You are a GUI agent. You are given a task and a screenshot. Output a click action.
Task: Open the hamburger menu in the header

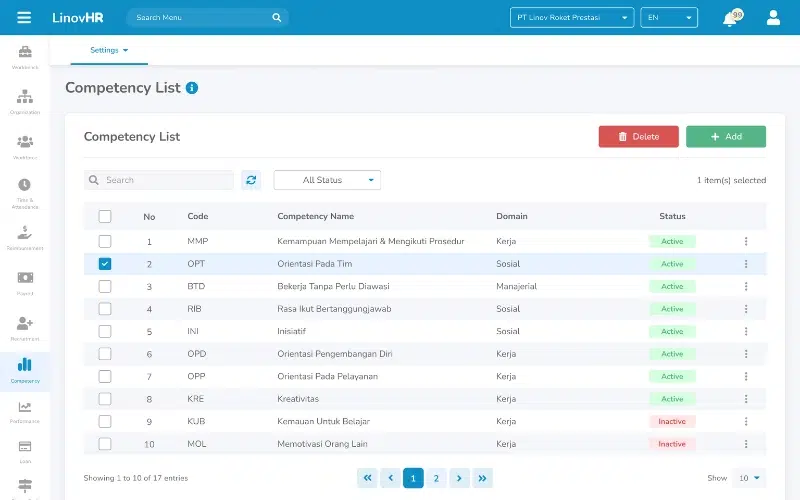(24, 17)
